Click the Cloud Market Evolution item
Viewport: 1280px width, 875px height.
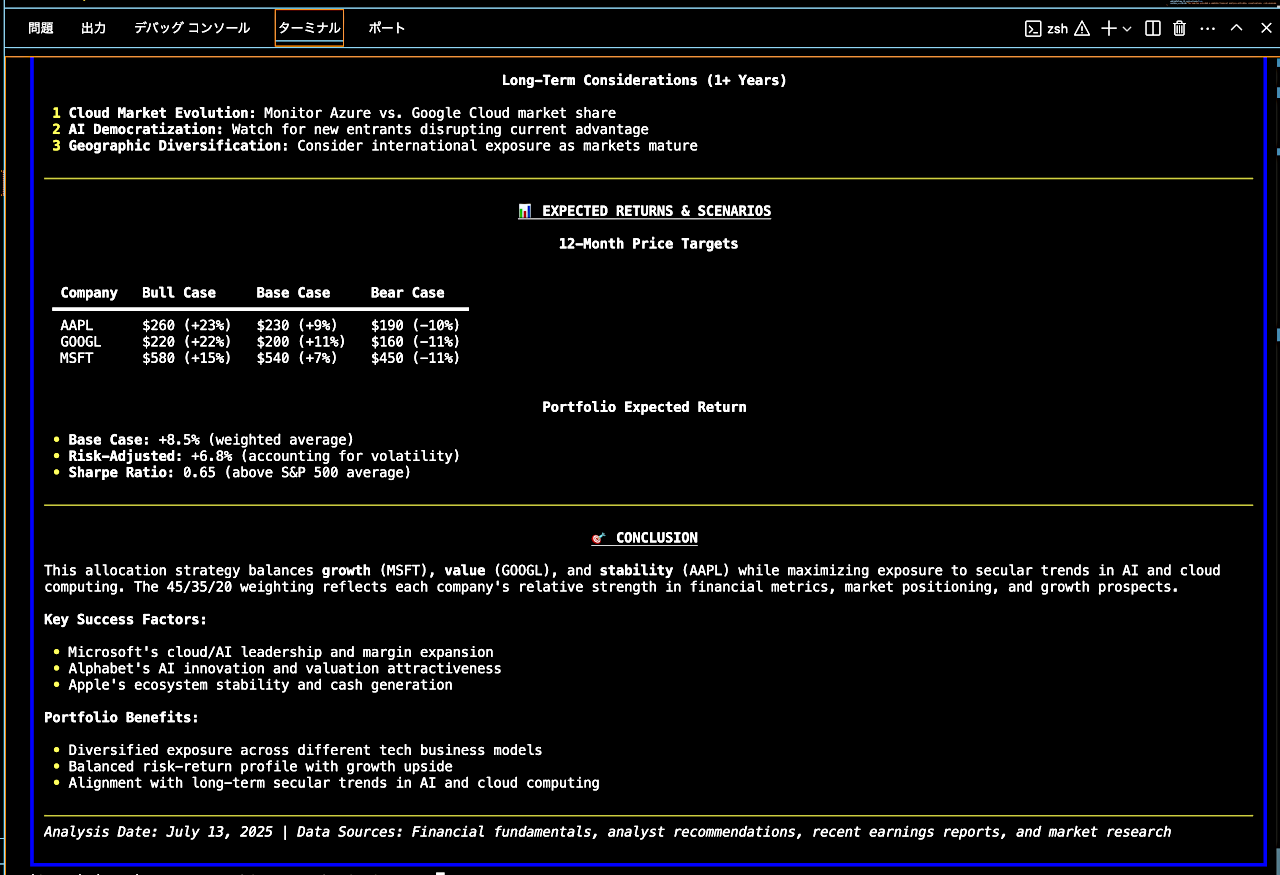click(x=342, y=113)
